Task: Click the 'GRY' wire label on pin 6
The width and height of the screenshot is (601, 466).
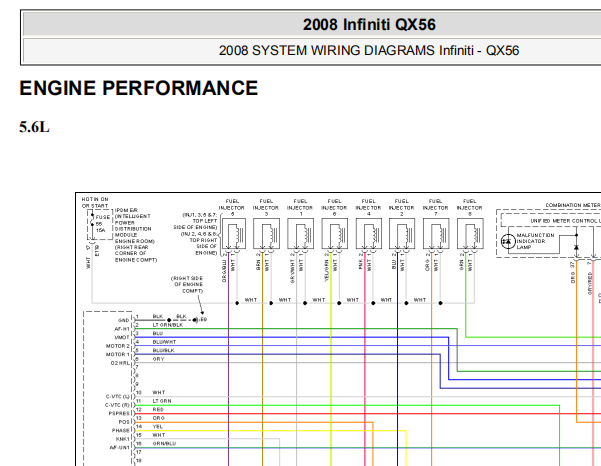Action: [x=158, y=359]
